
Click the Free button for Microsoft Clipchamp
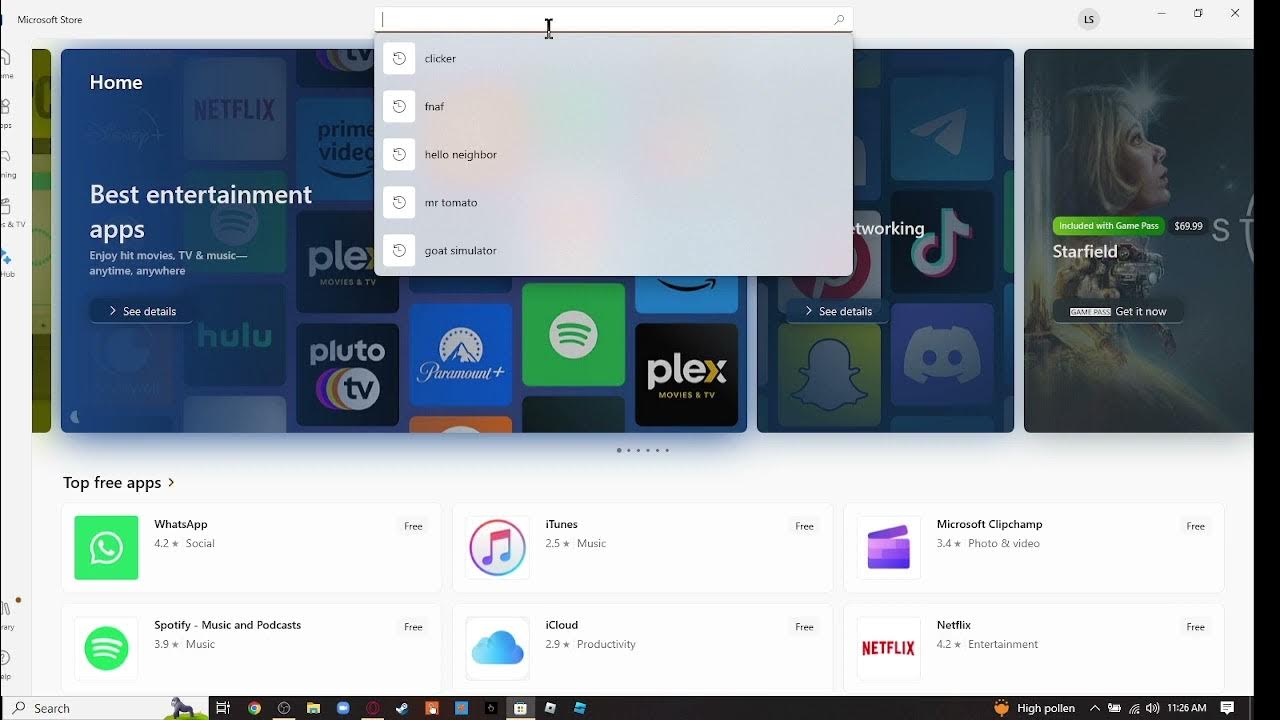[1195, 526]
